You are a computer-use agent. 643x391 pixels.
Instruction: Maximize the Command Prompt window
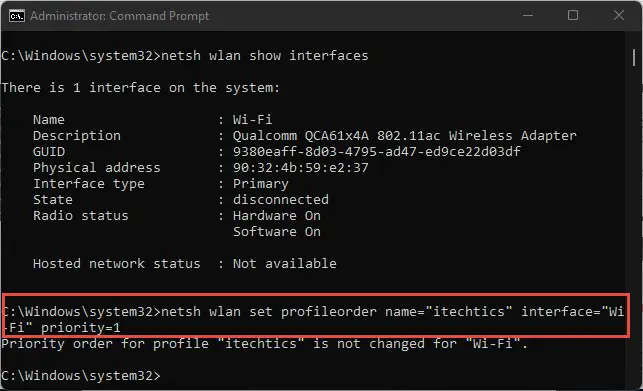click(x=573, y=16)
